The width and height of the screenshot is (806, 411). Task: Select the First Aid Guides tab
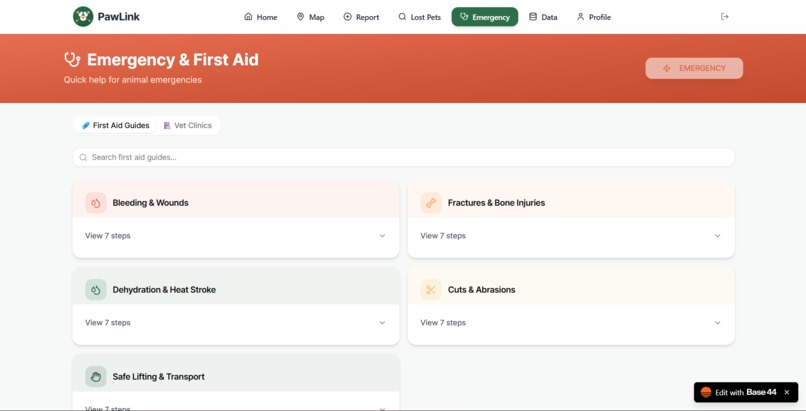[116, 125]
